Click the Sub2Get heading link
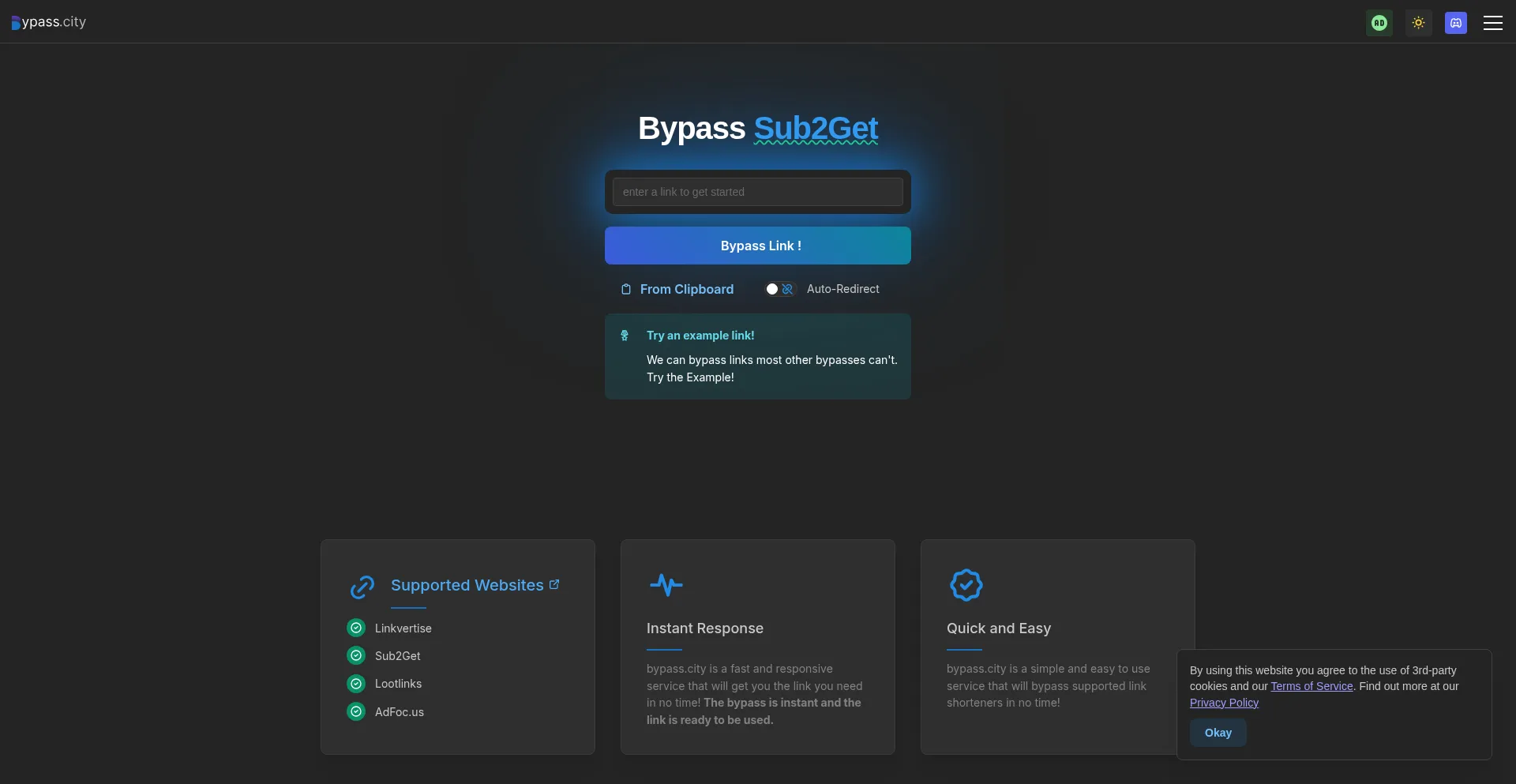The image size is (1516, 784). (816, 128)
